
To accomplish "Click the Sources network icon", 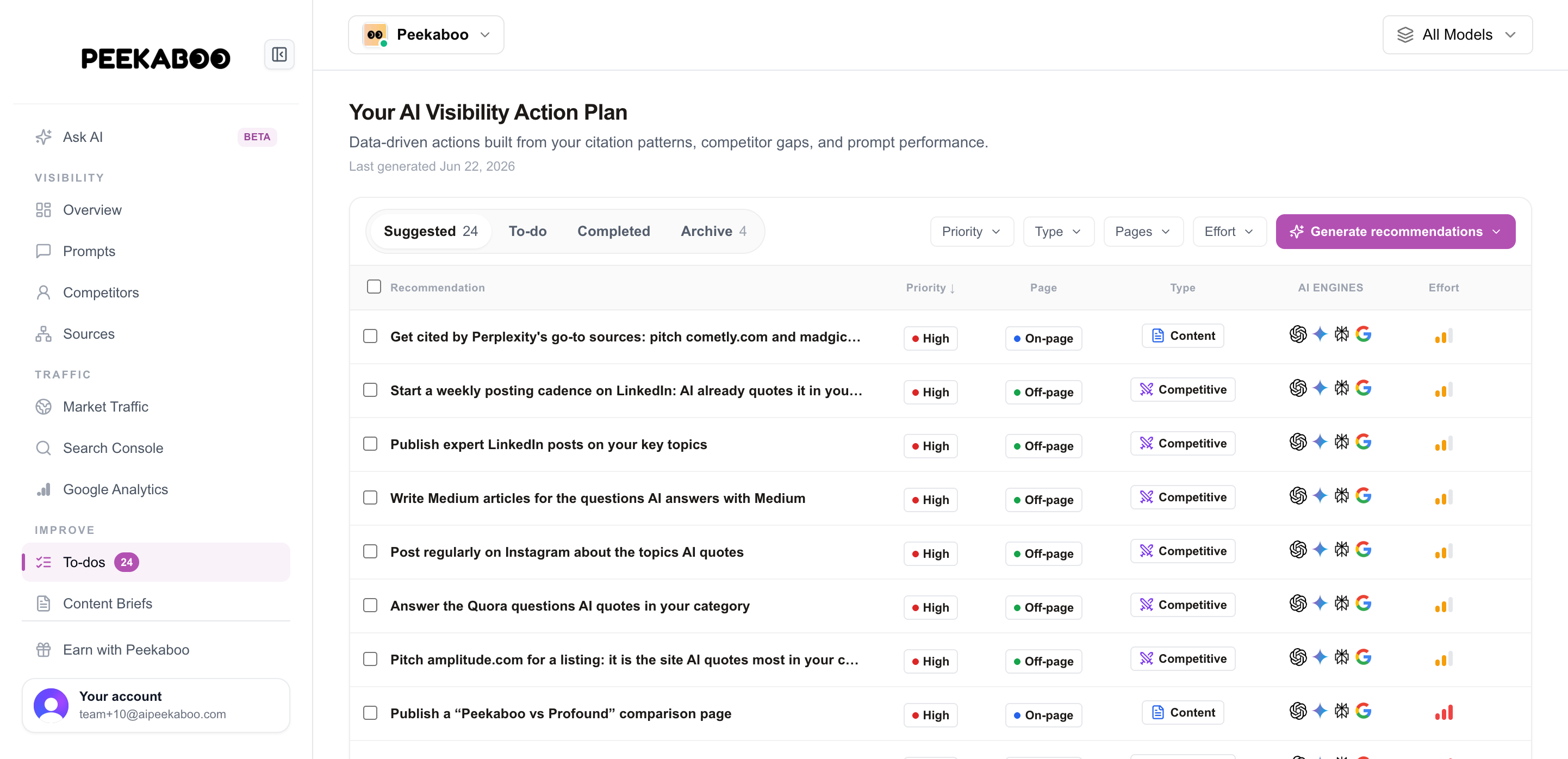I will (43, 334).
